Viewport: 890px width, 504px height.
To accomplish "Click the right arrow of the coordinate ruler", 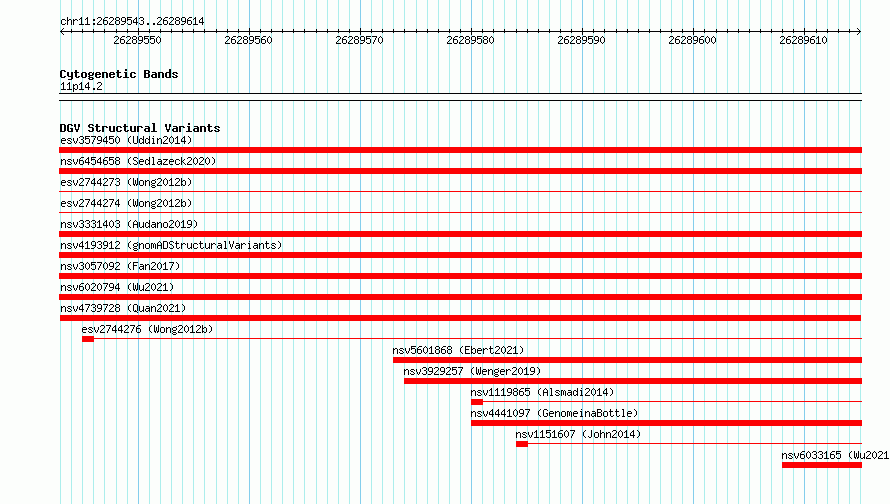I will [x=859, y=31].
